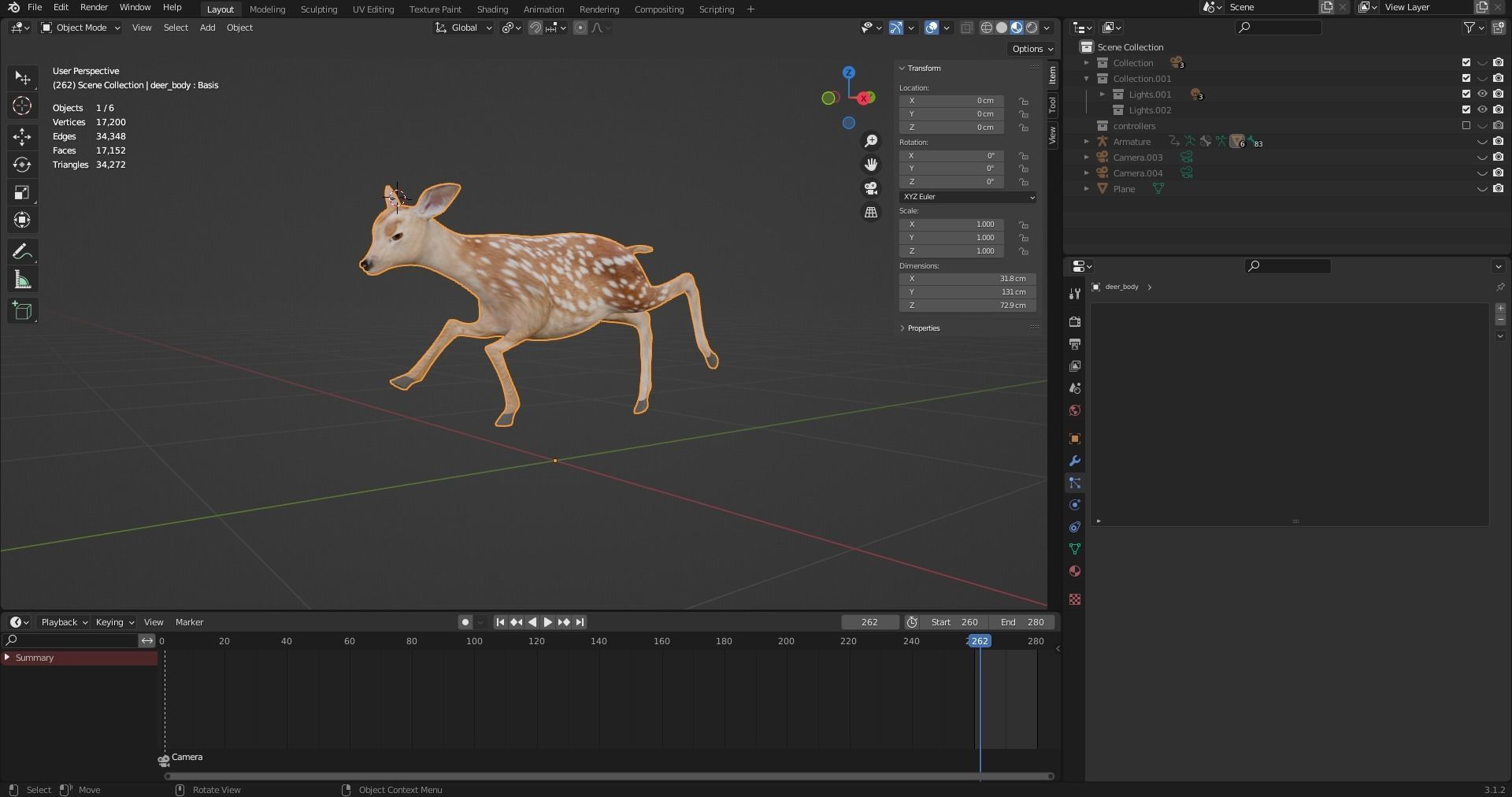The width and height of the screenshot is (1512, 797).
Task: Open the Playback dropdown in timeline
Action: click(64, 622)
